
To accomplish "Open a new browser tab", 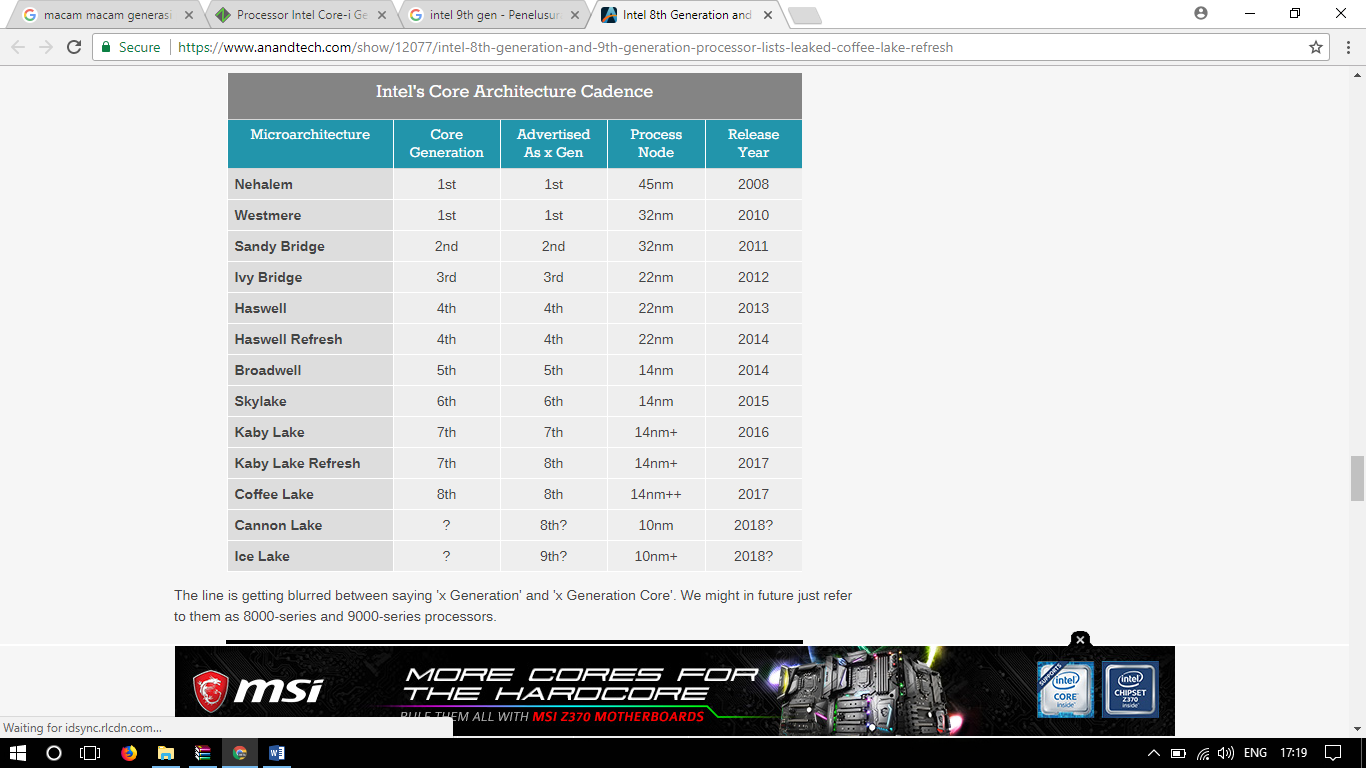I will pyautogui.click(x=804, y=16).
